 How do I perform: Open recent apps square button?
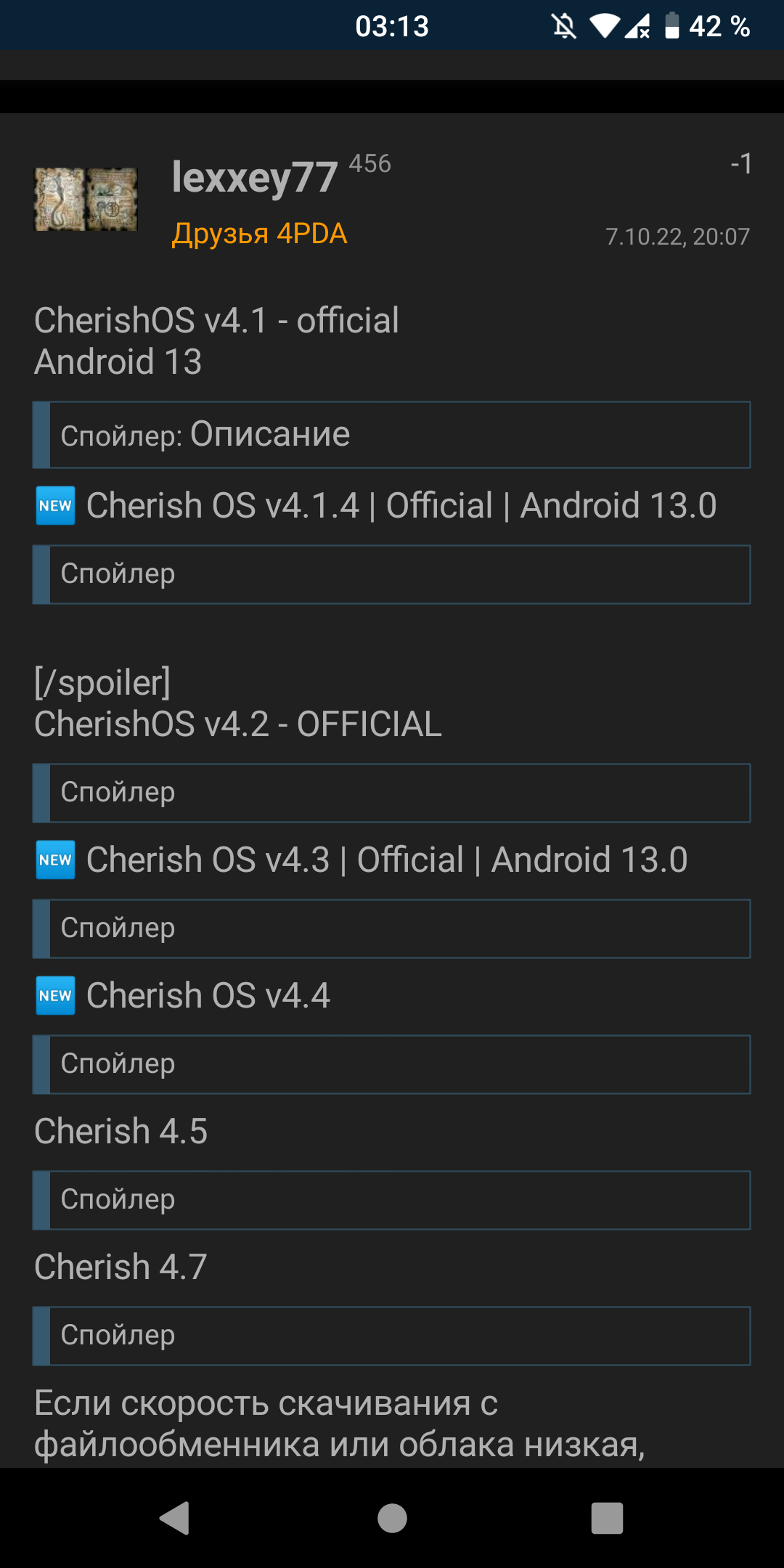point(607,1518)
